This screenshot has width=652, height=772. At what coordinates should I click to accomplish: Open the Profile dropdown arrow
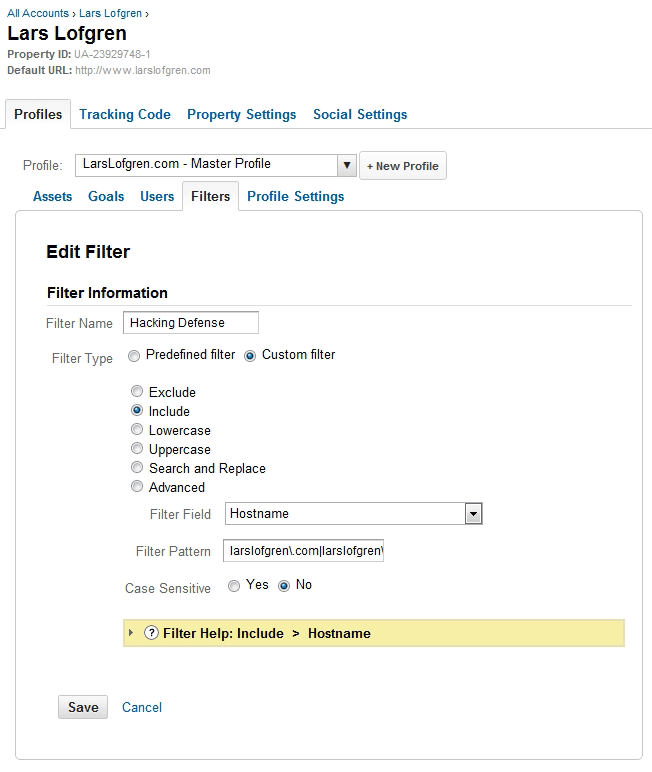click(347, 165)
